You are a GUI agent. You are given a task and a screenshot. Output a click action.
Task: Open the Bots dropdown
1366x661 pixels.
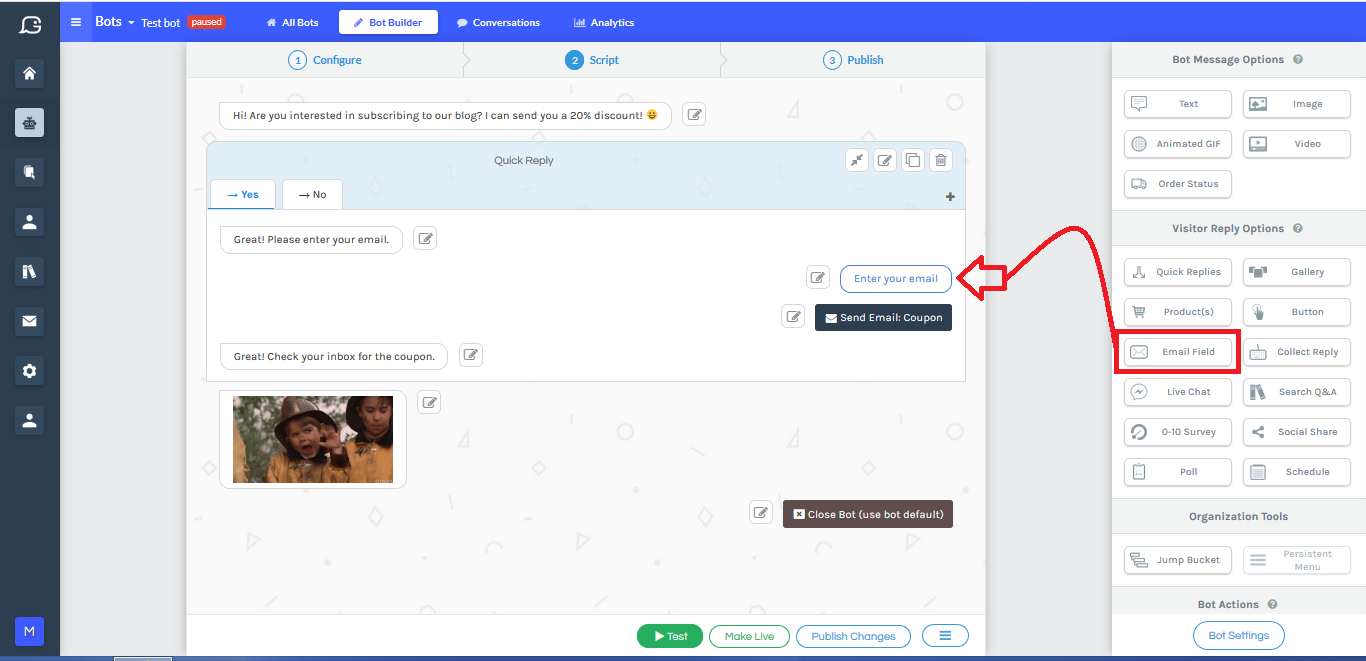tap(115, 22)
